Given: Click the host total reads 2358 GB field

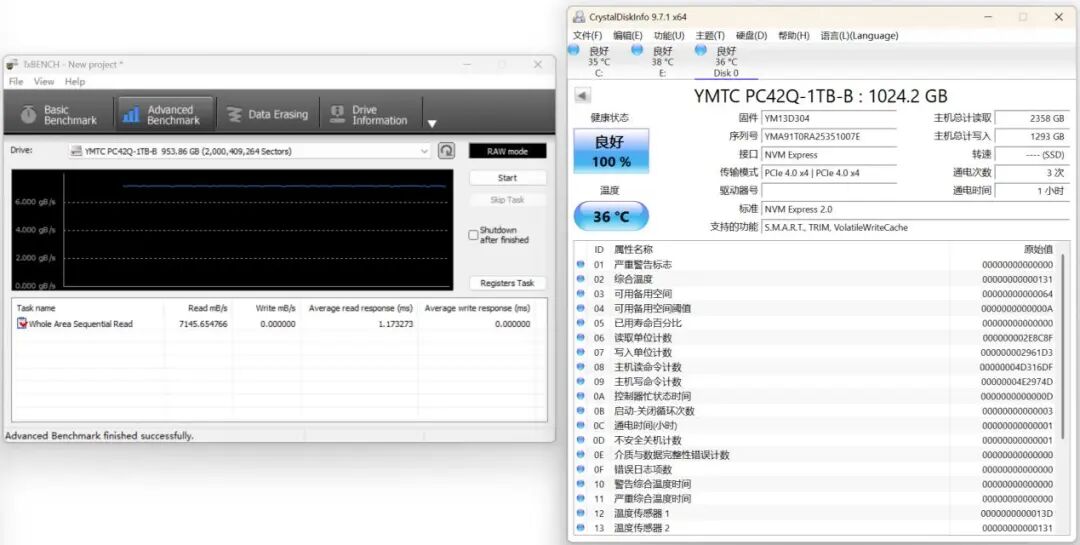Looking at the screenshot, I should tap(1032, 119).
